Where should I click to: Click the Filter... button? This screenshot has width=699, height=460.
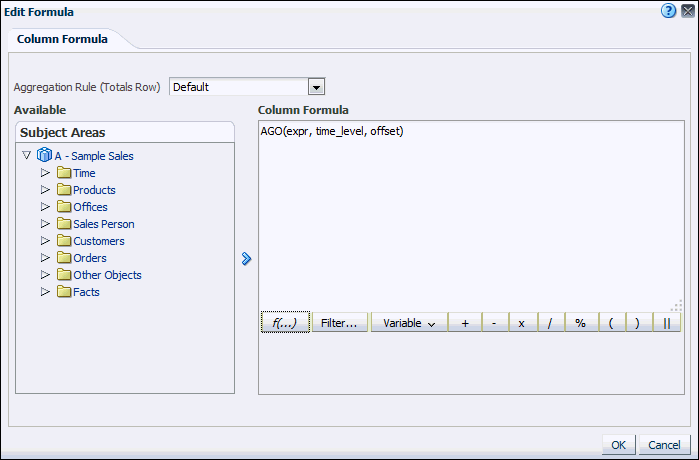[x=339, y=323]
